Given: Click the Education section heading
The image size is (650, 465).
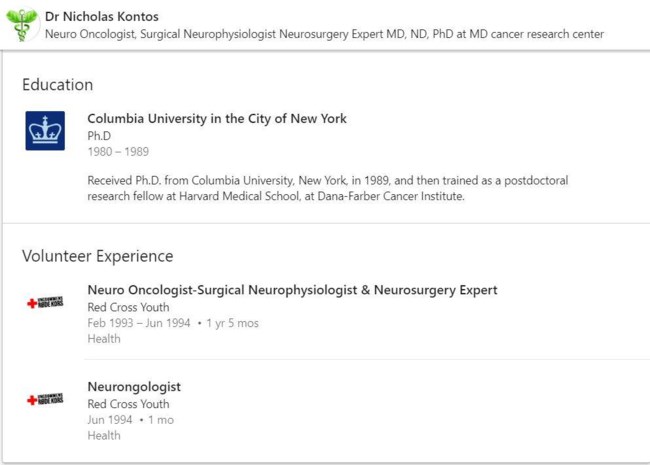Looking at the screenshot, I should pos(57,85).
